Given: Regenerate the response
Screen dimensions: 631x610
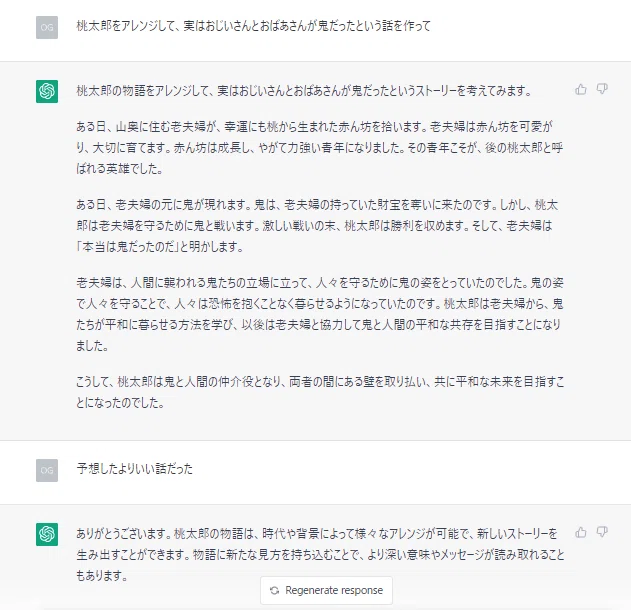Looking at the screenshot, I should pyautogui.click(x=326, y=590).
